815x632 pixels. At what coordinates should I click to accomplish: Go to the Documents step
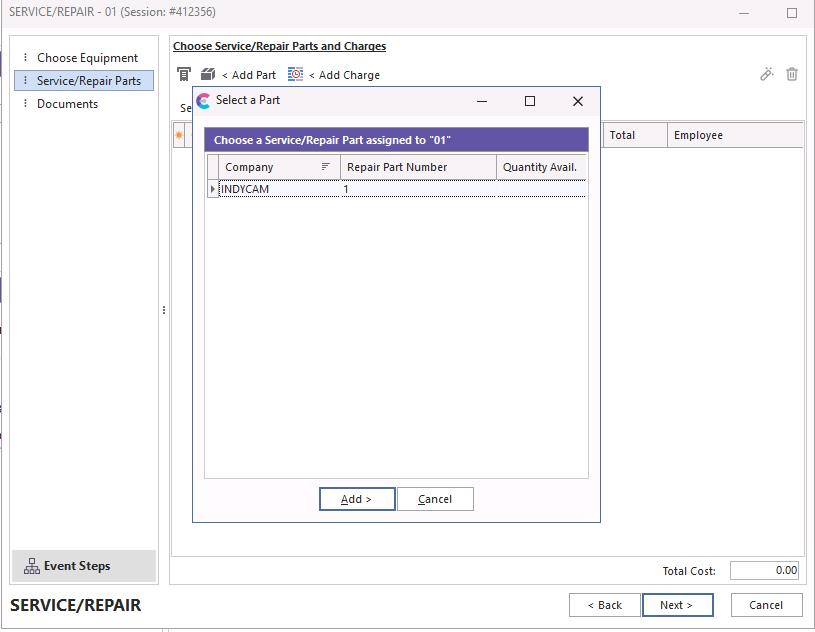click(67, 104)
